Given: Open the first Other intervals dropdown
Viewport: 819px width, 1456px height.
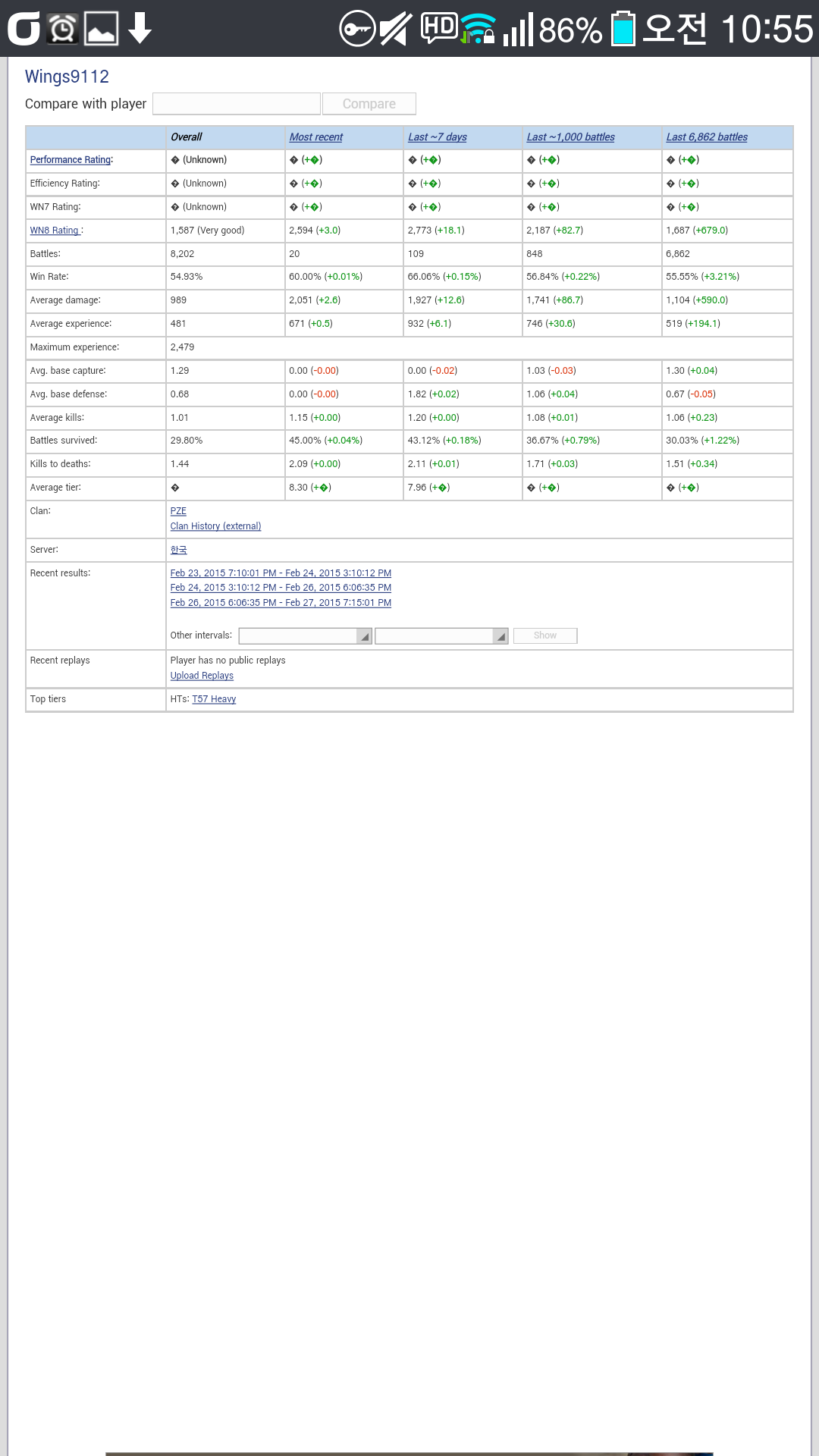Looking at the screenshot, I should [305, 635].
